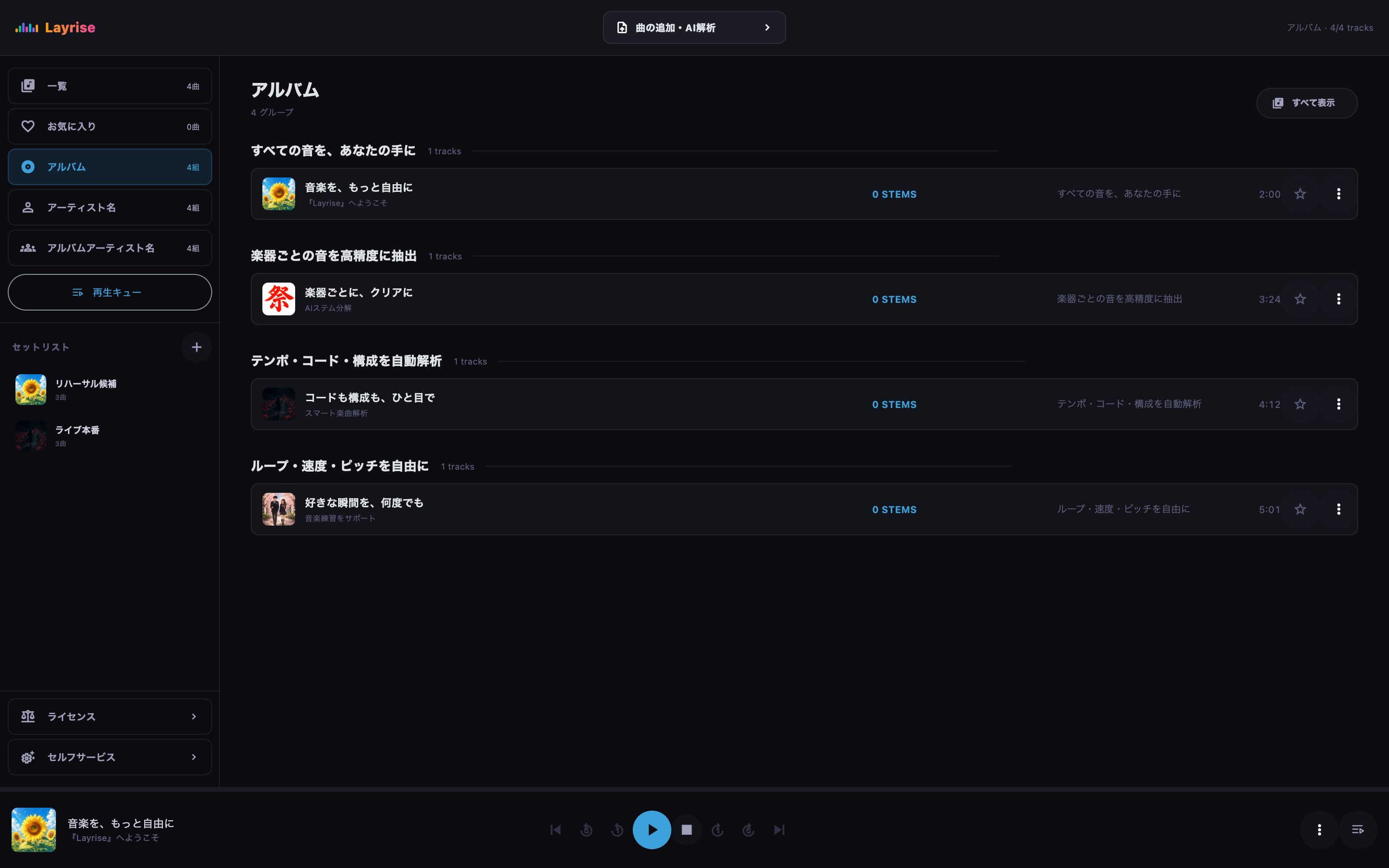Open more options for 楽器ごとに、クリアに

pos(1338,299)
